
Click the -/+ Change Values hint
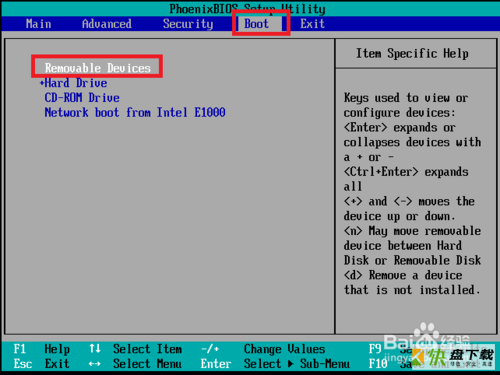(x=263, y=349)
